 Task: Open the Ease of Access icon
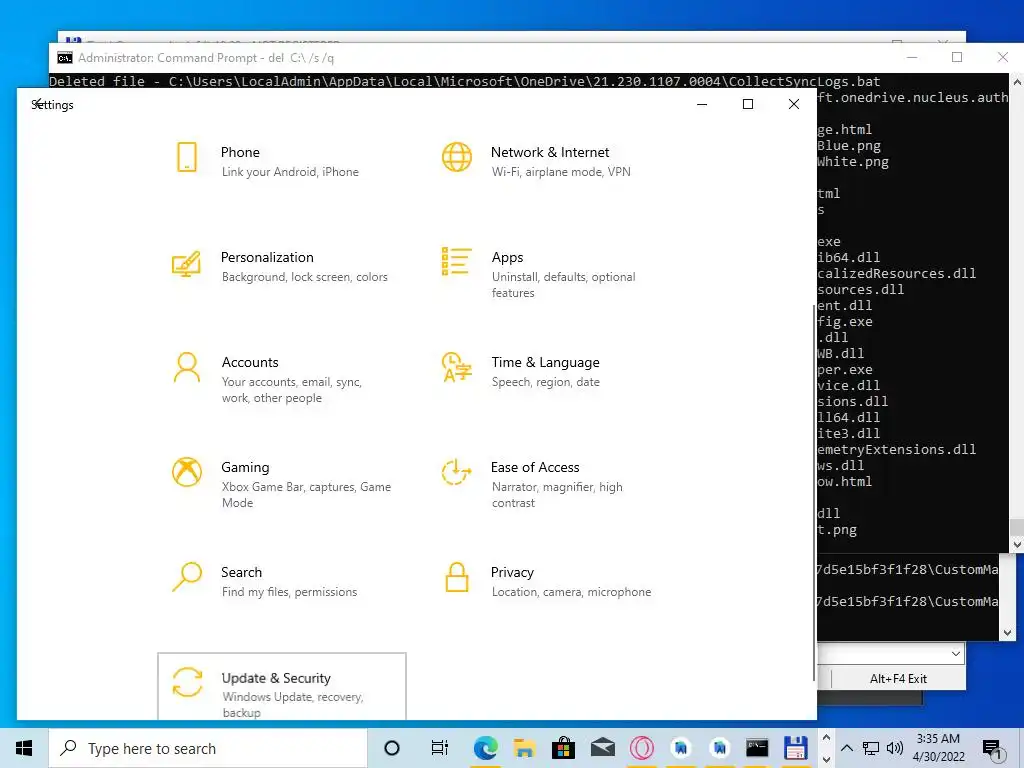point(456,472)
